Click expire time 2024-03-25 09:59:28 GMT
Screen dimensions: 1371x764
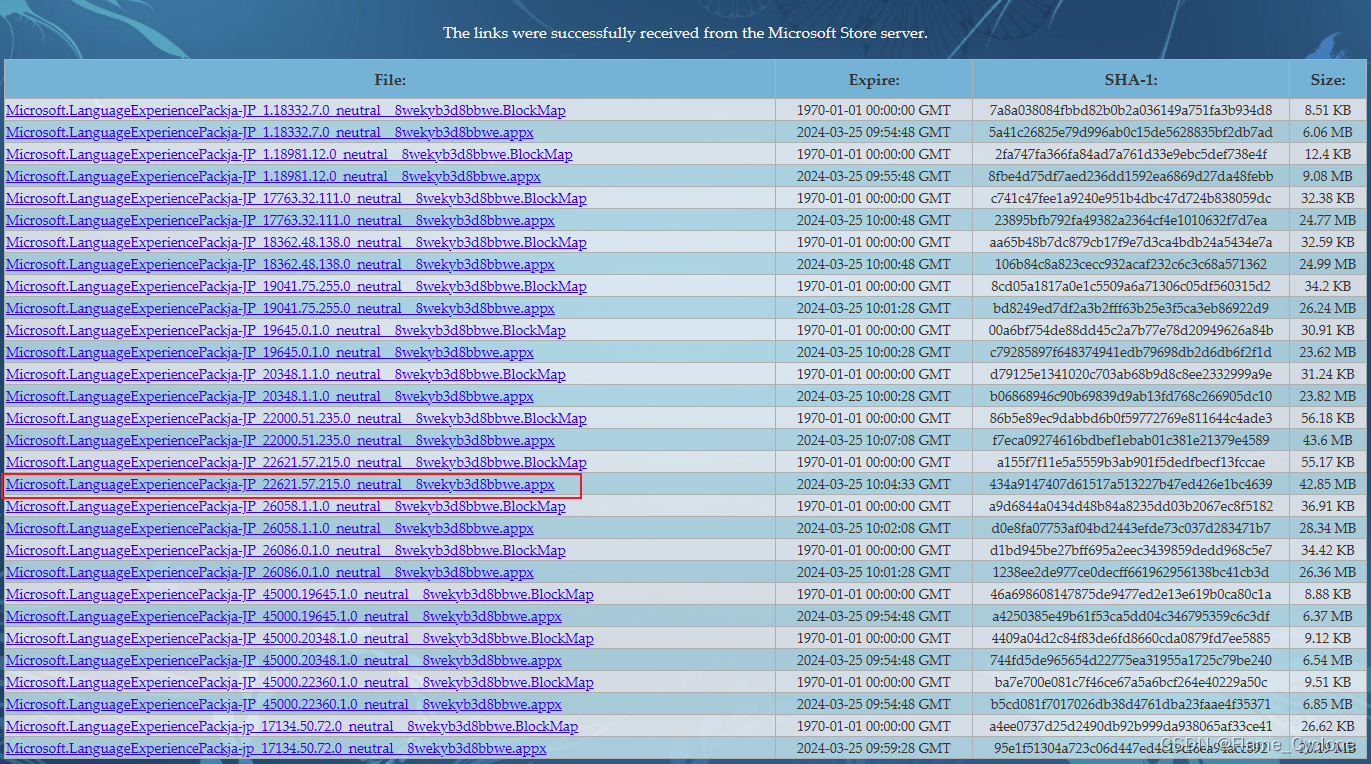tap(874, 748)
